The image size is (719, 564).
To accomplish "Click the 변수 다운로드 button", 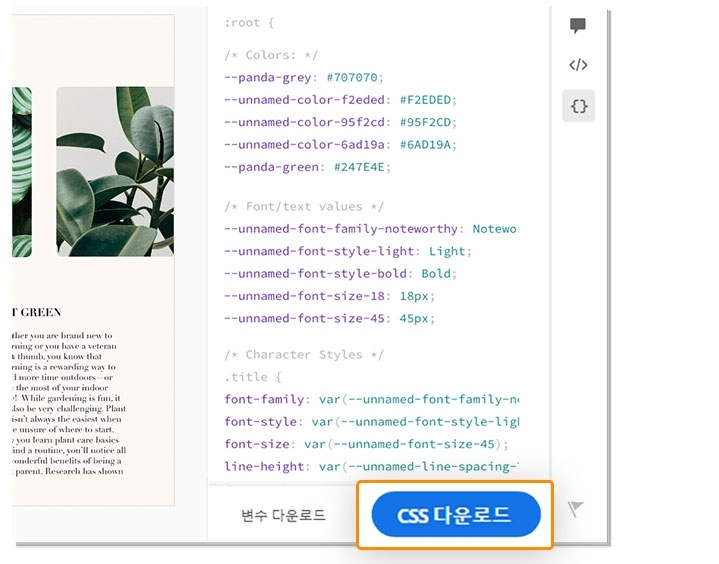I will tap(283, 515).
